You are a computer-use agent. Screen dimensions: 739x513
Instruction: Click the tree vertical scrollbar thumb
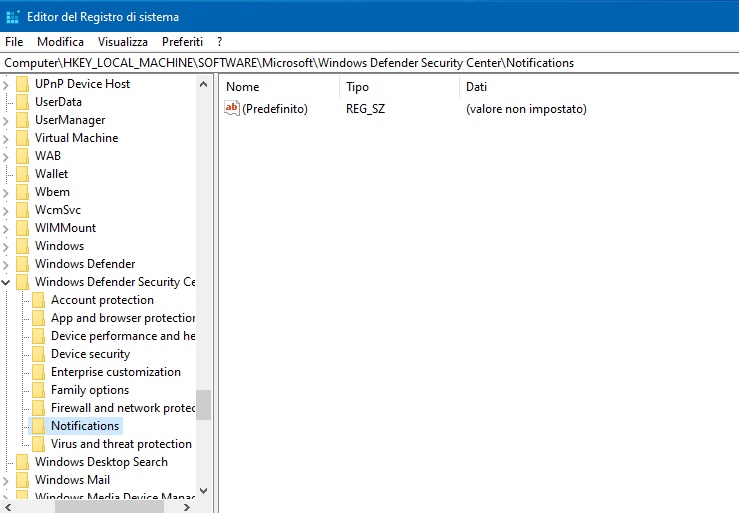click(x=204, y=405)
